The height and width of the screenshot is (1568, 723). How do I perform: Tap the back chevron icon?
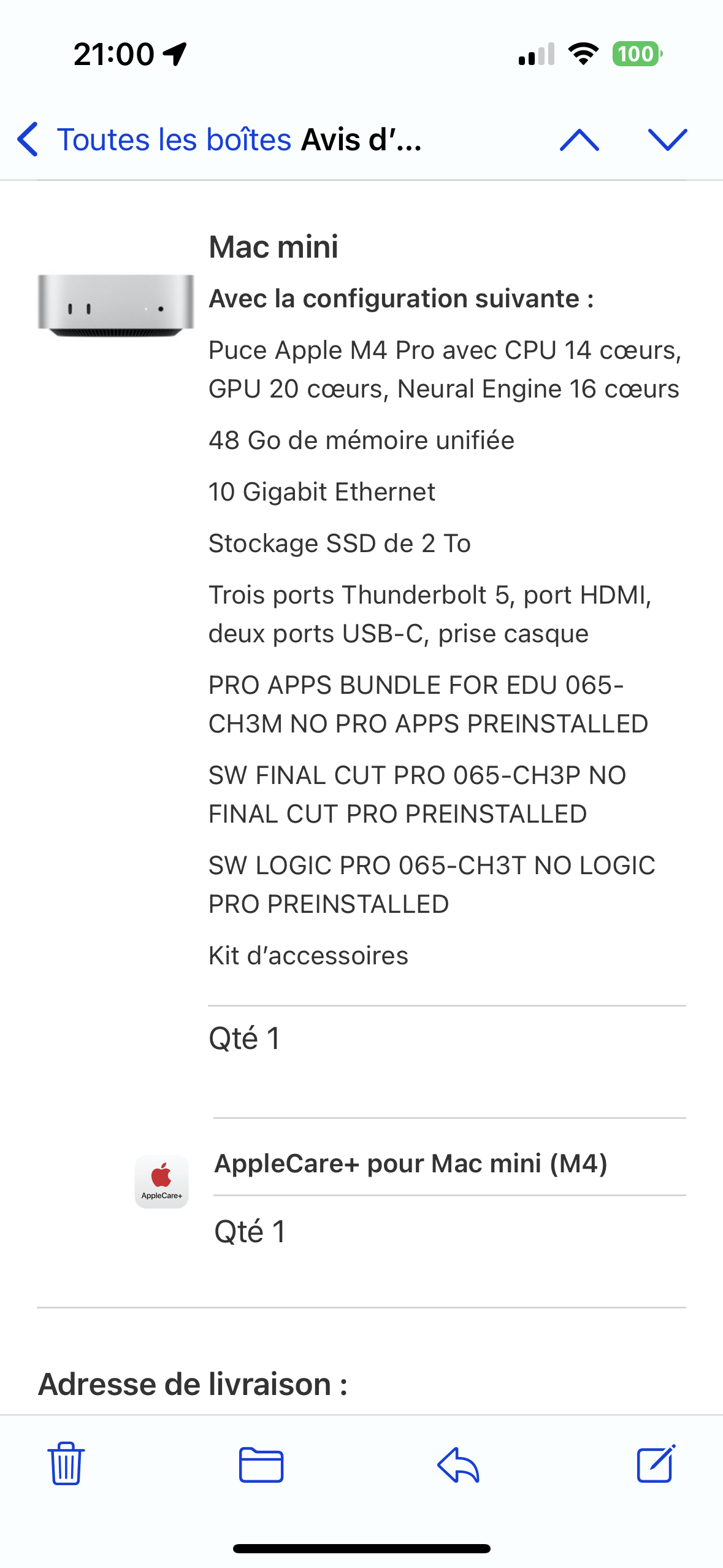(x=28, y=139)
